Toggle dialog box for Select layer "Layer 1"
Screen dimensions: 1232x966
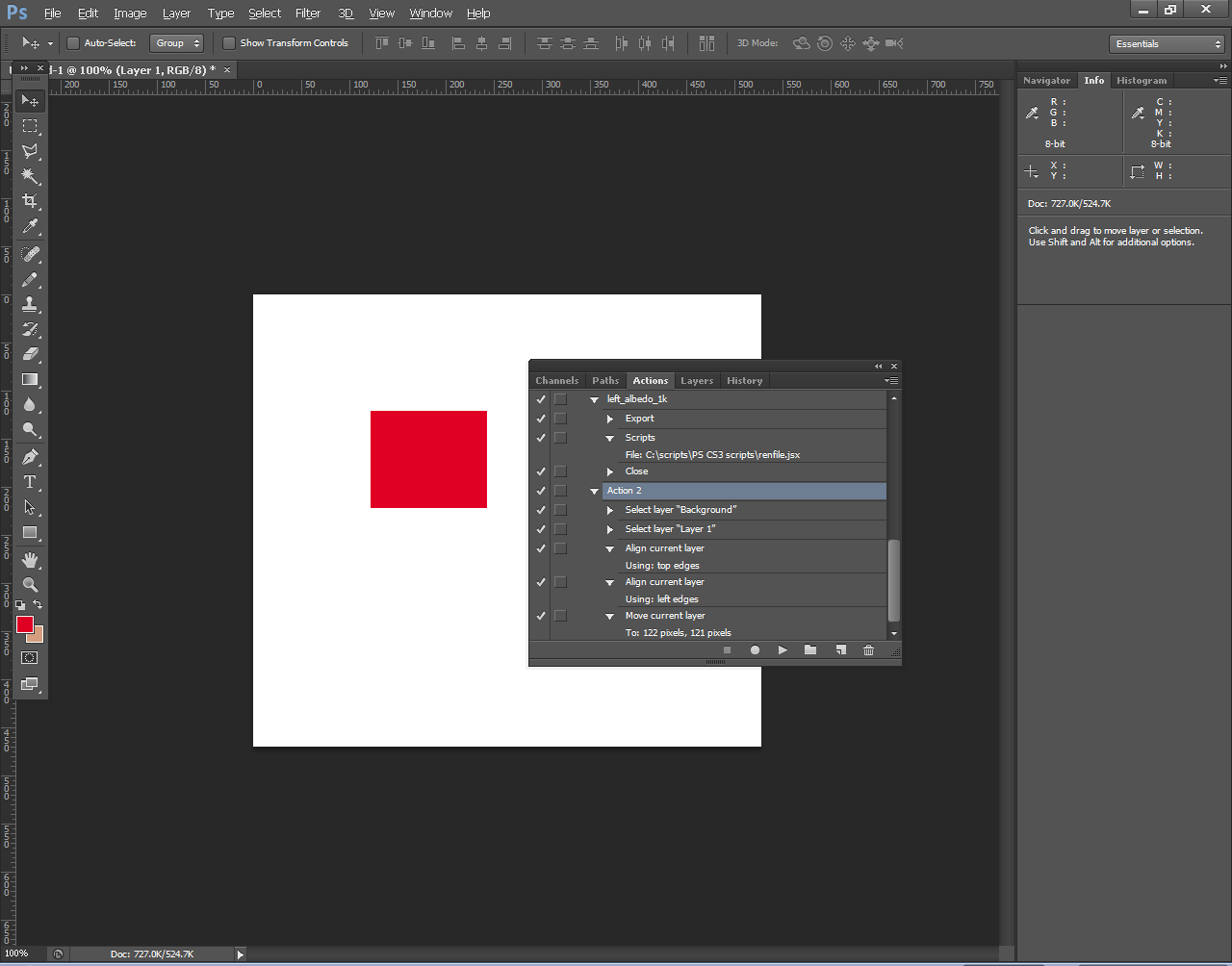pyautogui.click(x=560, y=529)
